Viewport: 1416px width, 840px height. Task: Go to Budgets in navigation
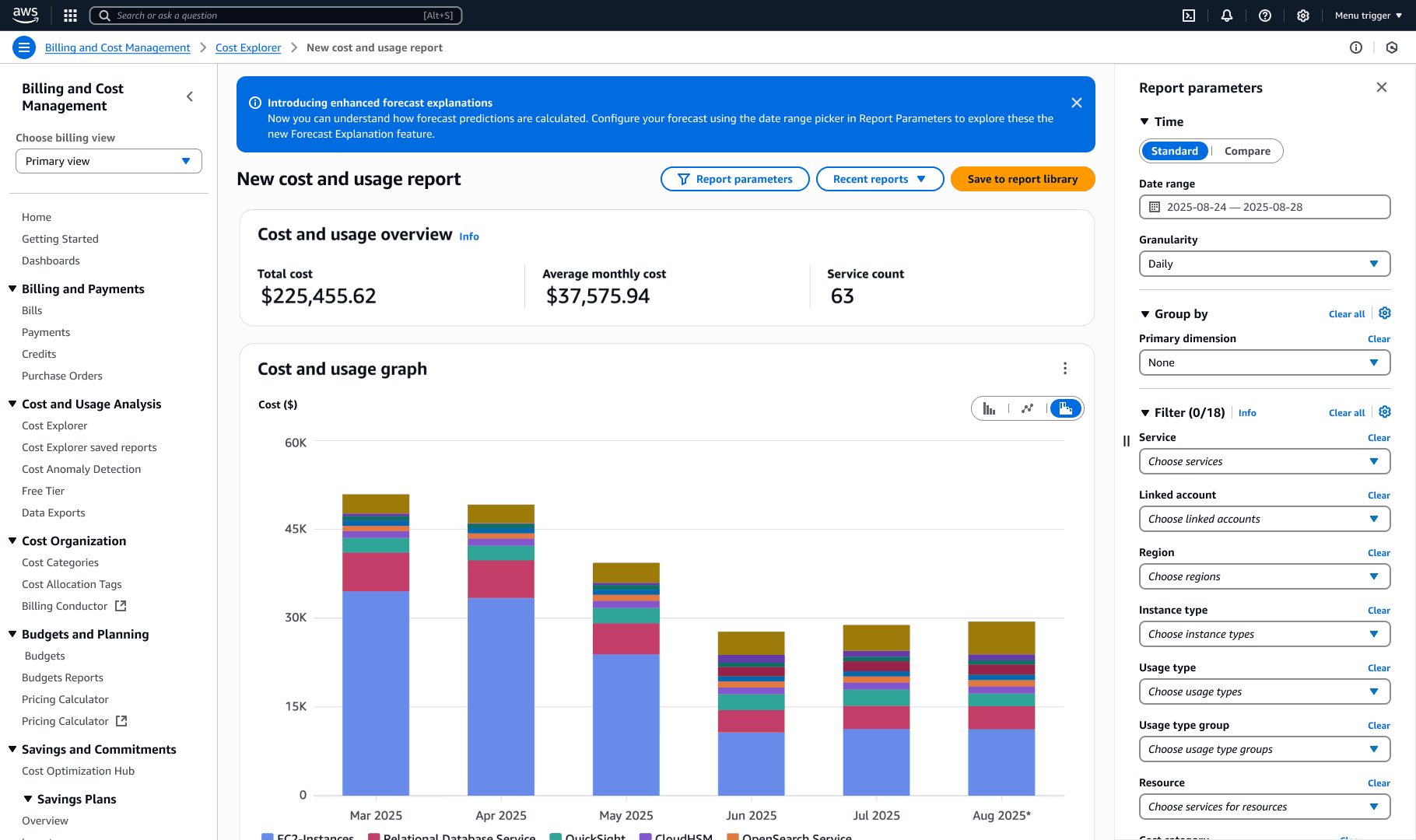tap(45, 656)
